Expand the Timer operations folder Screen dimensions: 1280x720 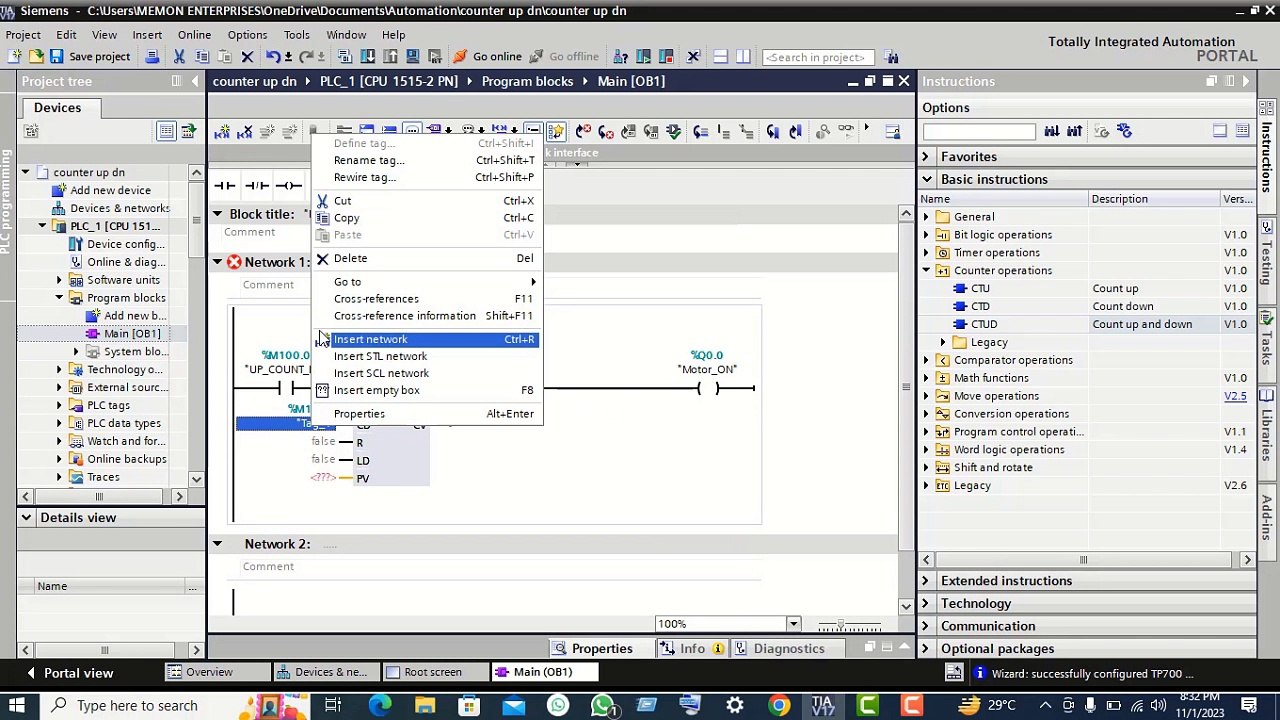tap(926, 253)
